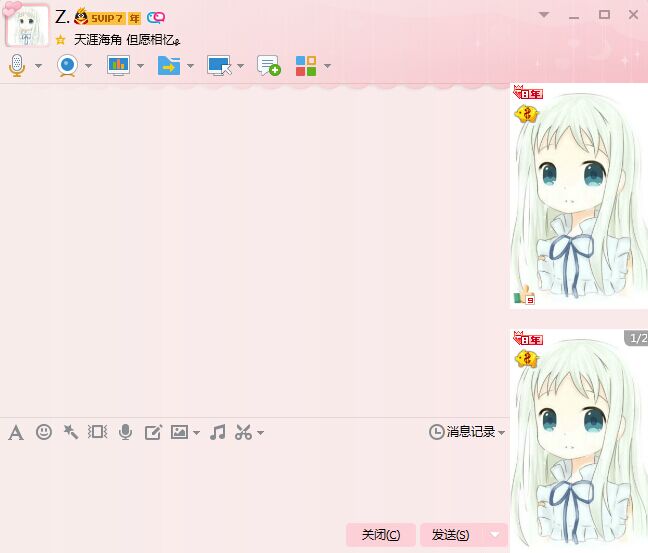Minimize the chat window
648x553 pixels.
tap(574, 17)
